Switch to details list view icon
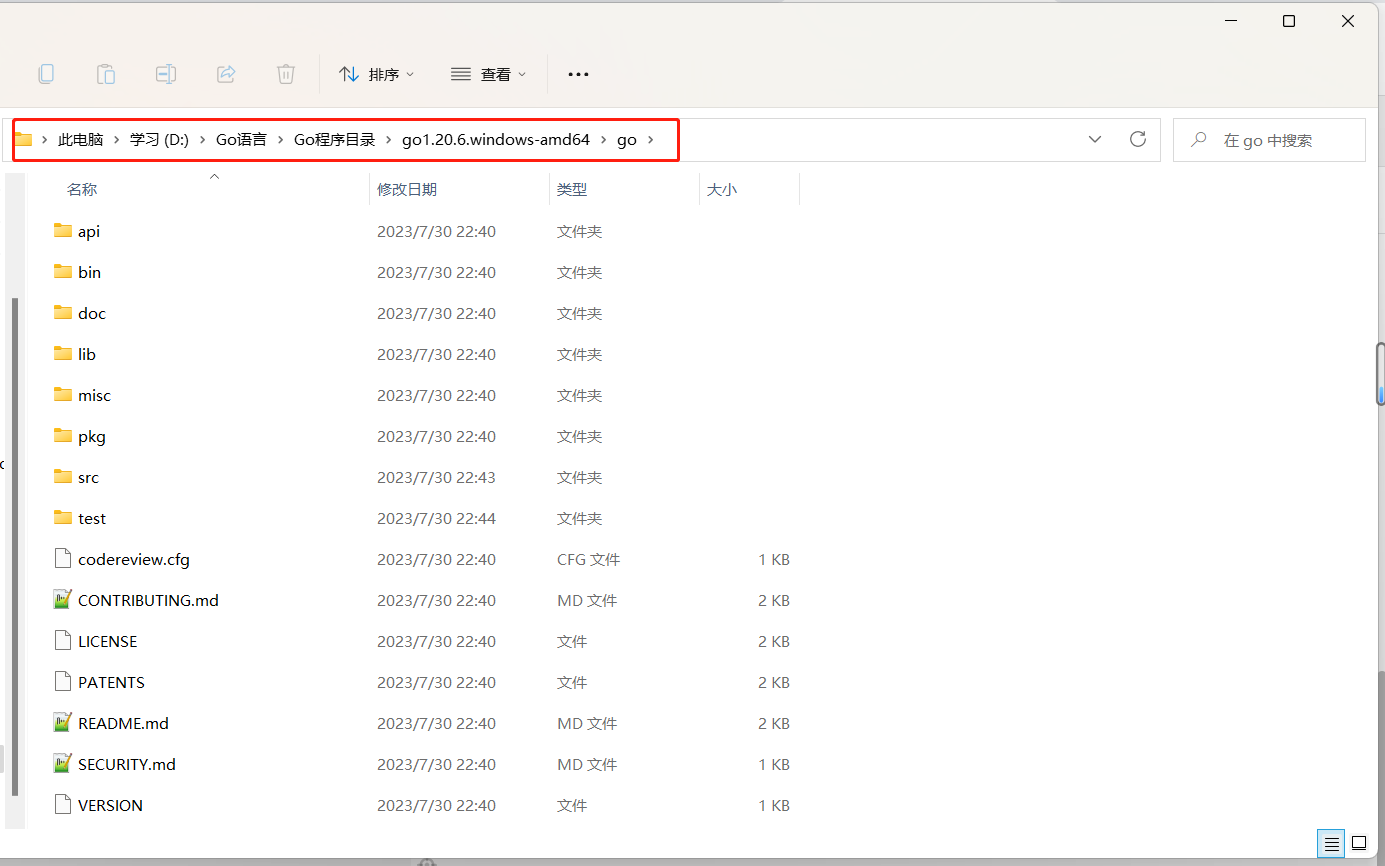Viewport: 1385px width, 866px height. pyautogui.click(x=1331, y=842)
